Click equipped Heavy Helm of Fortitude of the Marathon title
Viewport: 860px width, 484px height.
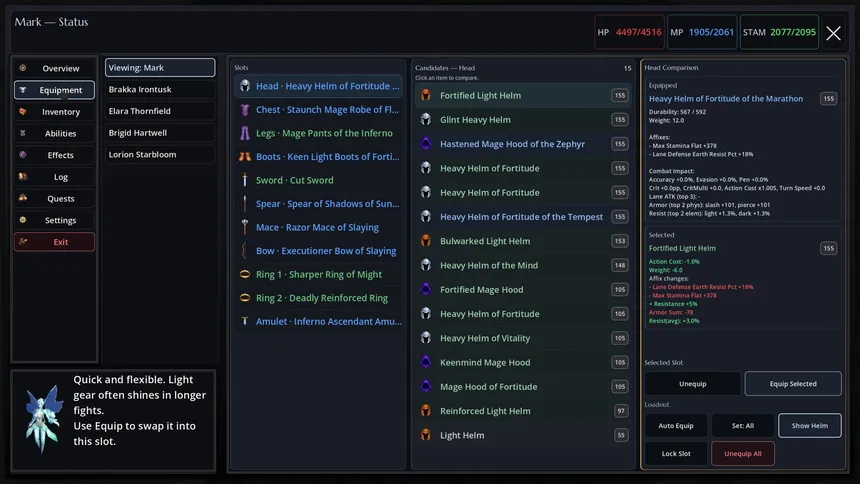726,99
